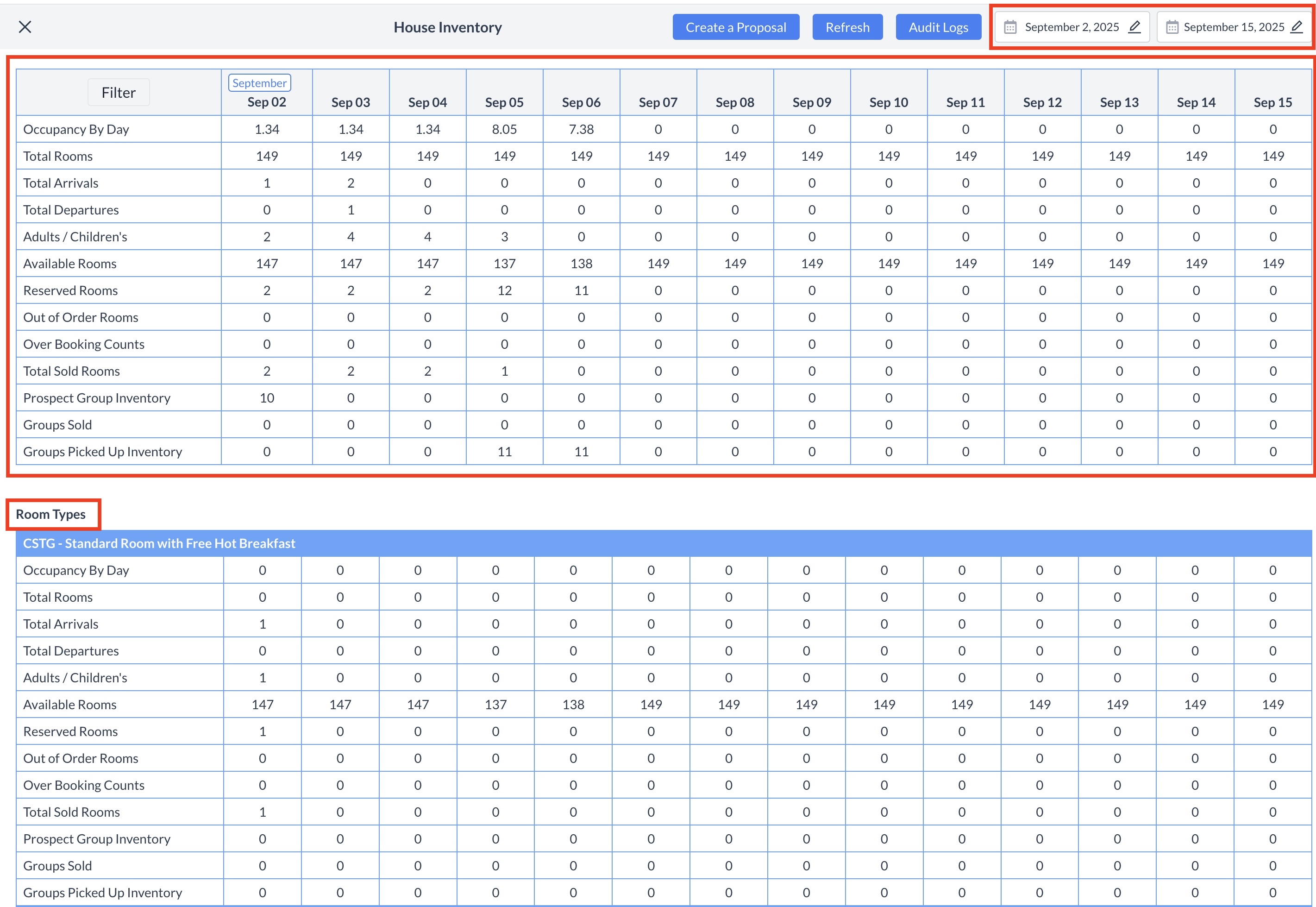Click Occupancy By Day value 8.05

[x=504, y=129]
